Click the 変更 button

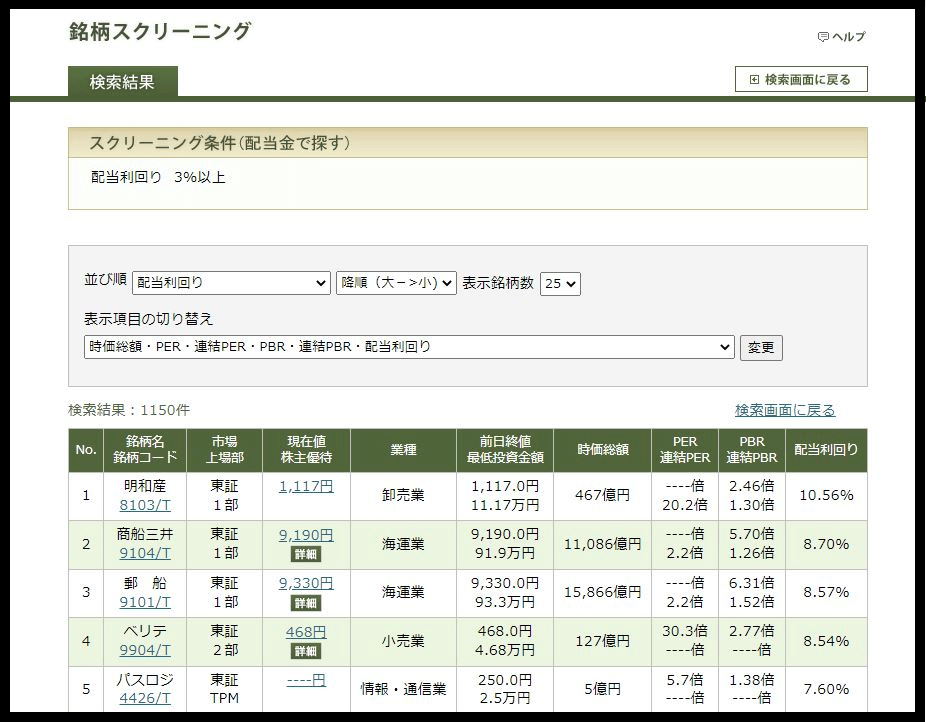761,347
